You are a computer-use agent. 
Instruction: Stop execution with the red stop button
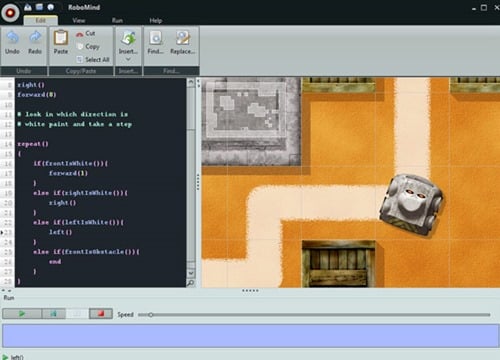(x=101, y=314)
